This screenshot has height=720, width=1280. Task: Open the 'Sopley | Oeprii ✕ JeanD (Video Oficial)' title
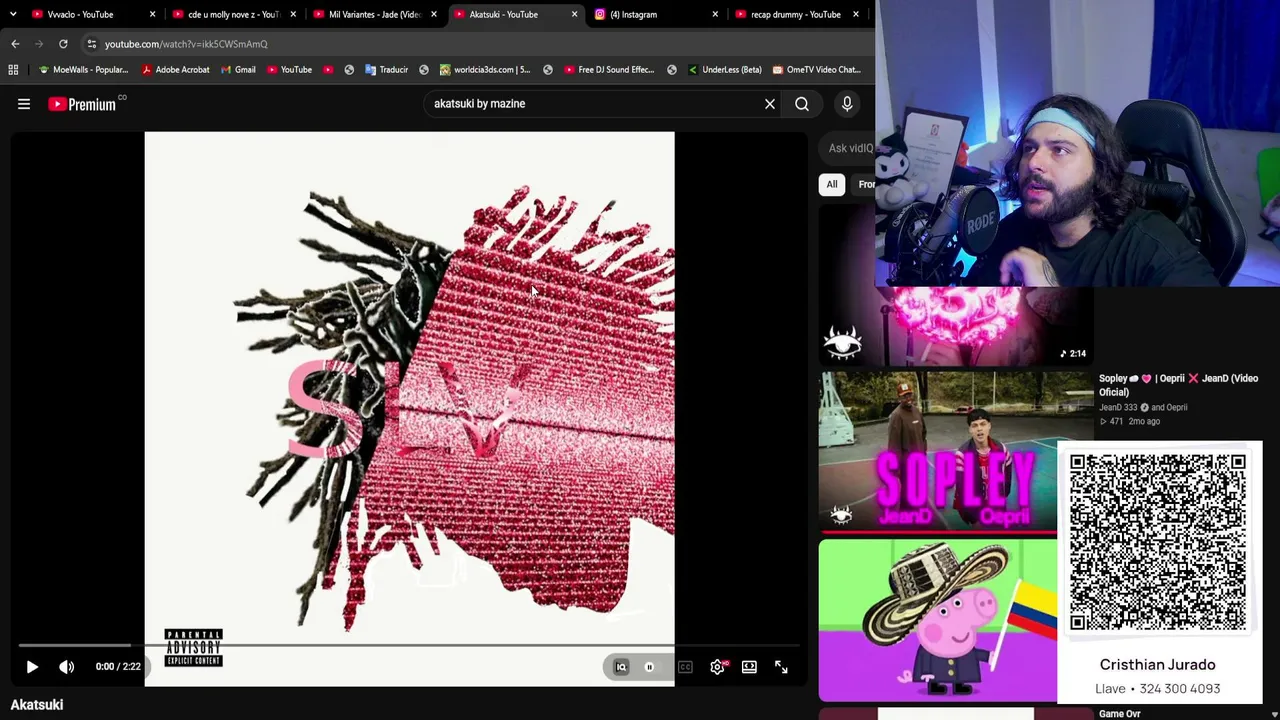[1178, 385]
